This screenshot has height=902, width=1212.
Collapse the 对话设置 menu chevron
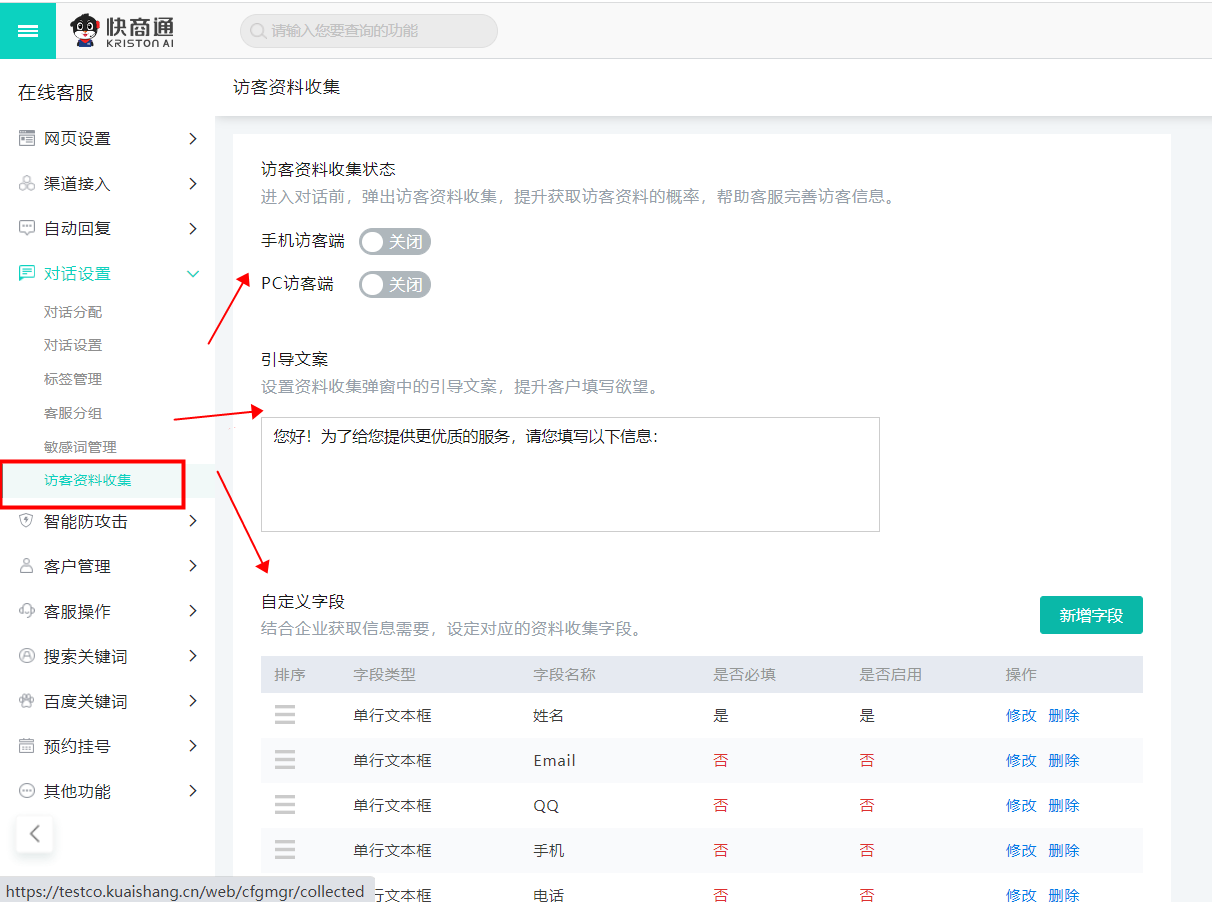(x=193, y=274)
